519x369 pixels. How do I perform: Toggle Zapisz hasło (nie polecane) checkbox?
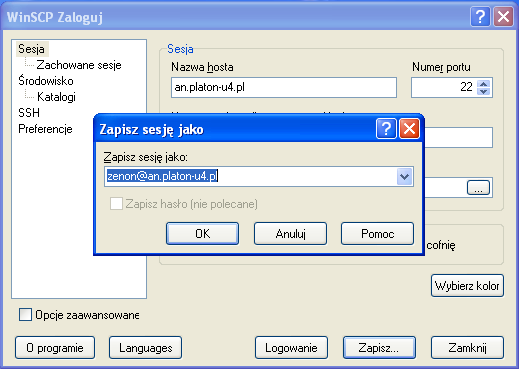point(116,204)
